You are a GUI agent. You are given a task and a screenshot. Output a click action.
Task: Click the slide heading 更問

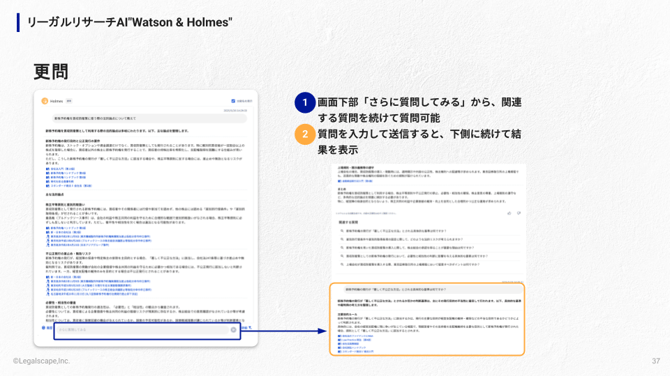[x=51, y=71]
